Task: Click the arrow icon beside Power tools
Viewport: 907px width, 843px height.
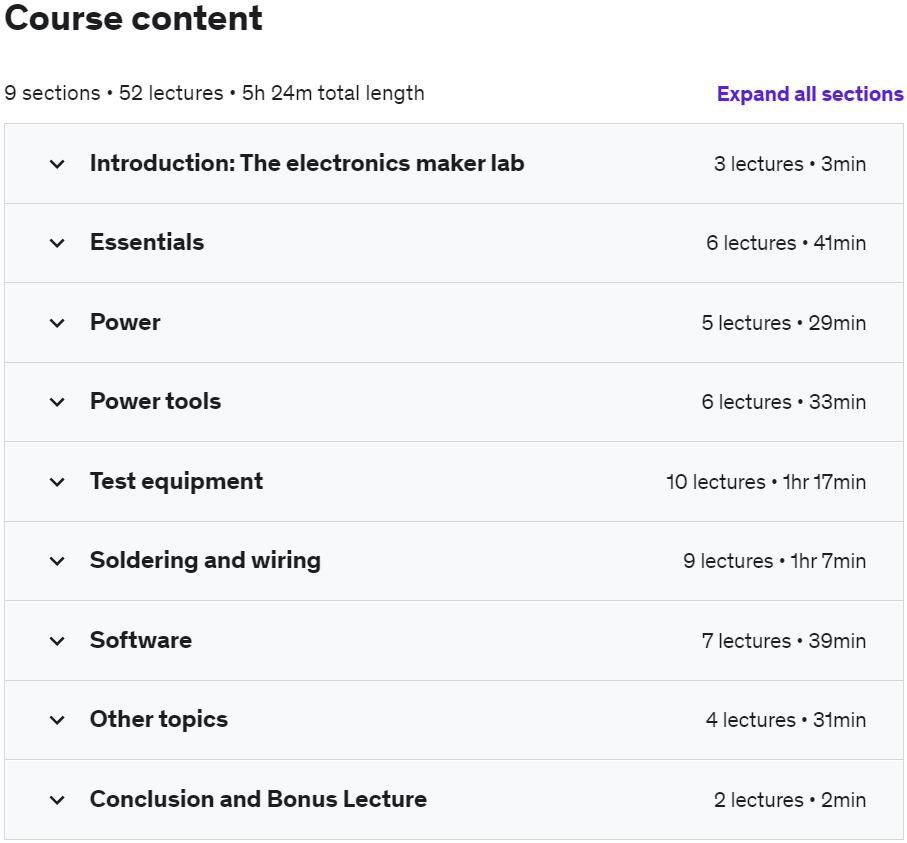Action: [x=57, y=402]
